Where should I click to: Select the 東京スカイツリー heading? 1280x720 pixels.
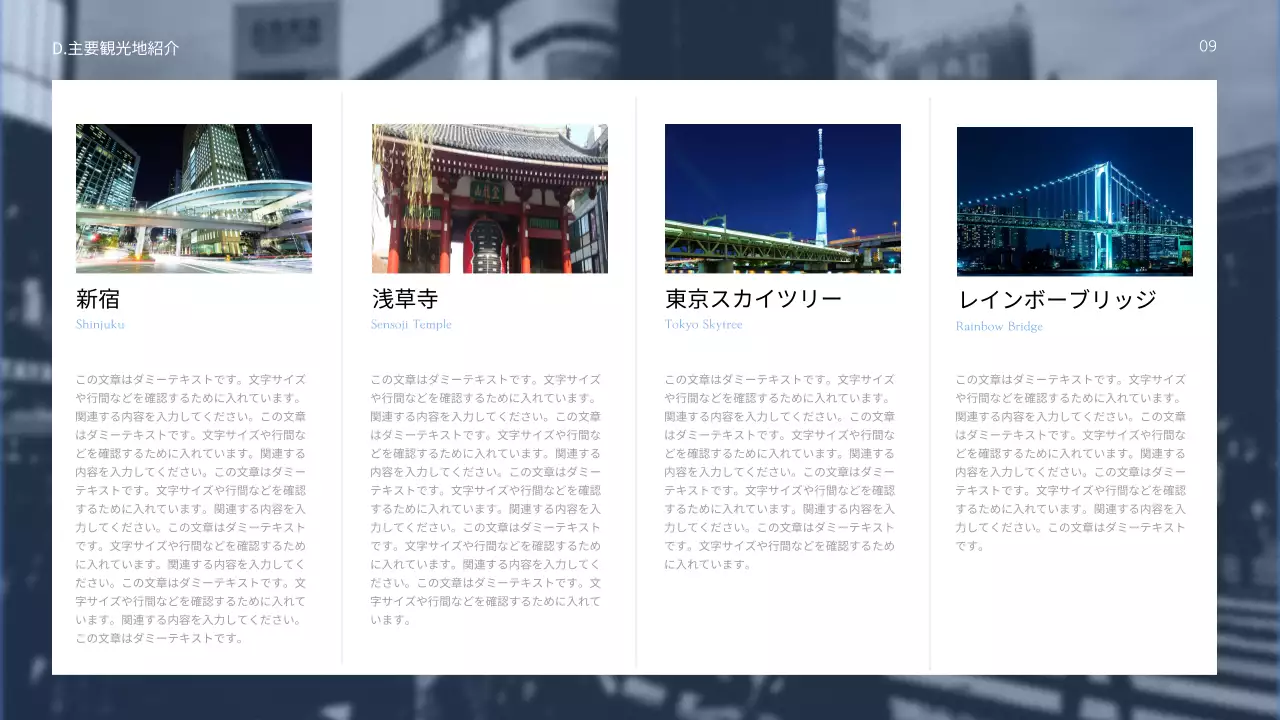[x=752, y=298]
